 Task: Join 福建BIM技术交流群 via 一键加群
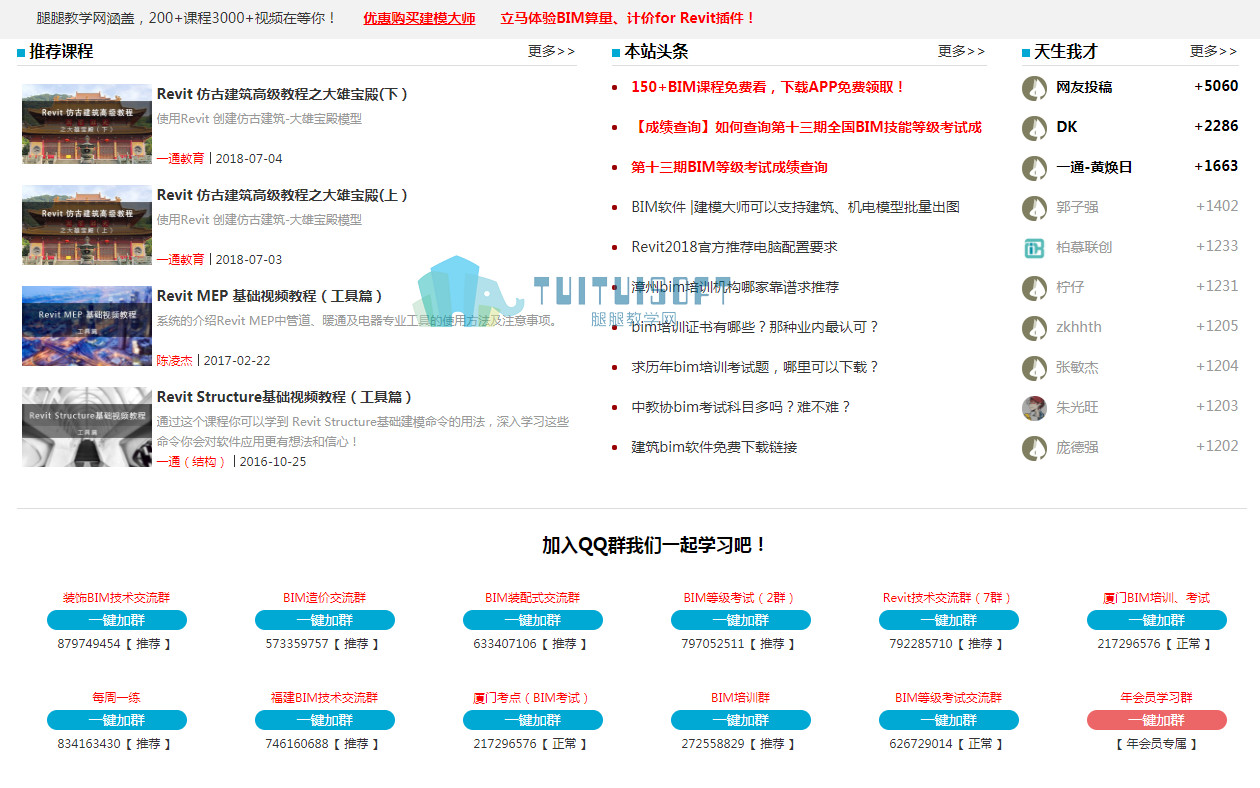pos(325,720)
